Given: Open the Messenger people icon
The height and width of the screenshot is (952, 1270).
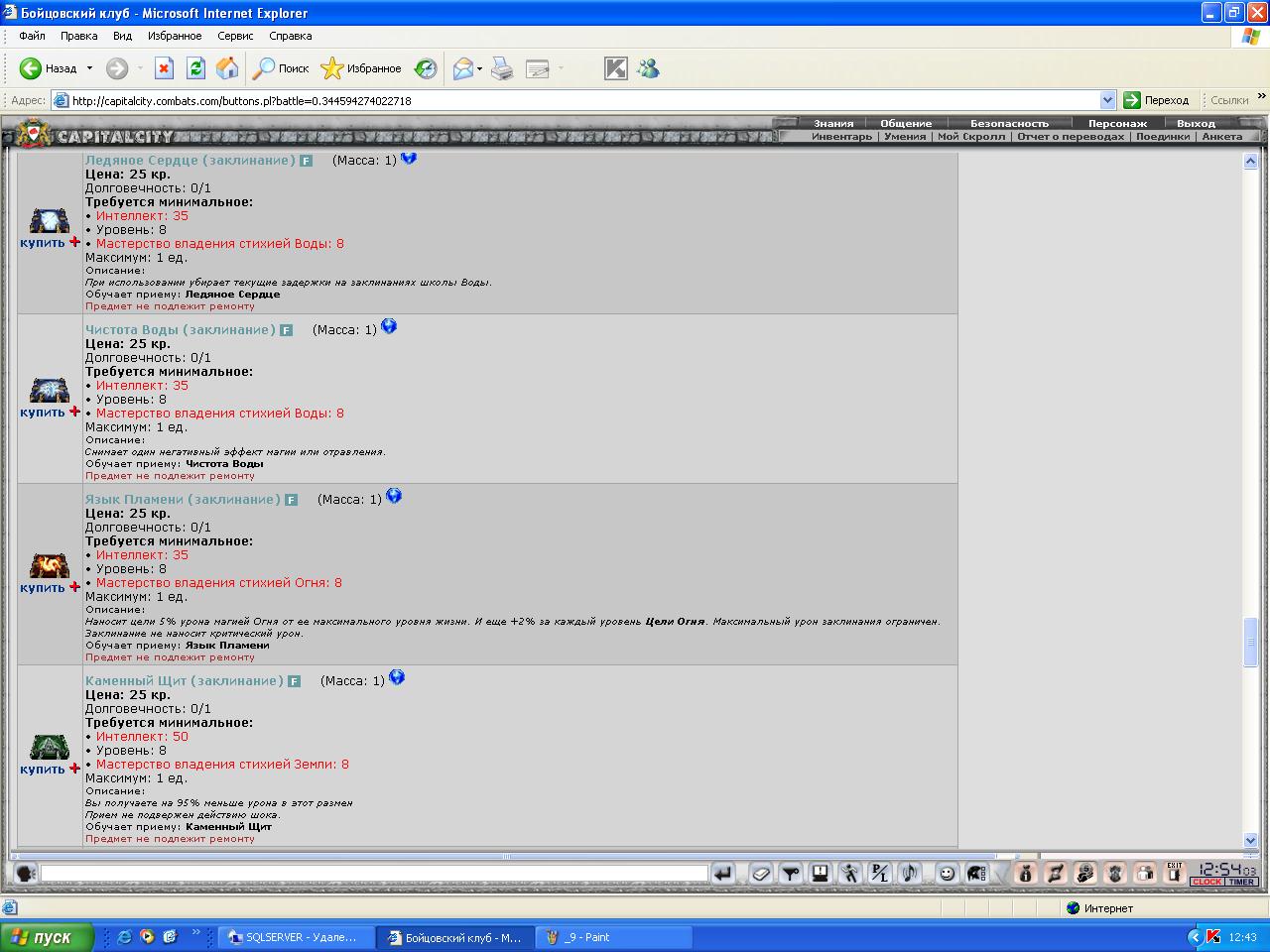Looking at the screenshot, I should (x=649, y=68).
